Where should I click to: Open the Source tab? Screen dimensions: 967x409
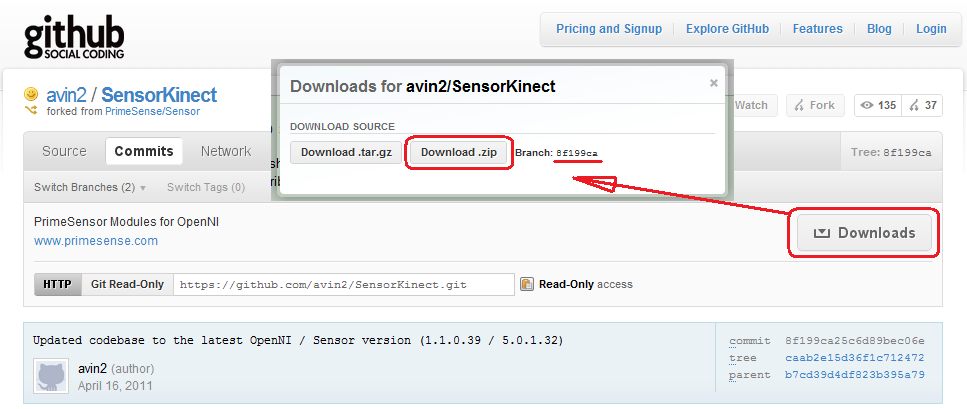(x=64, y=151)
